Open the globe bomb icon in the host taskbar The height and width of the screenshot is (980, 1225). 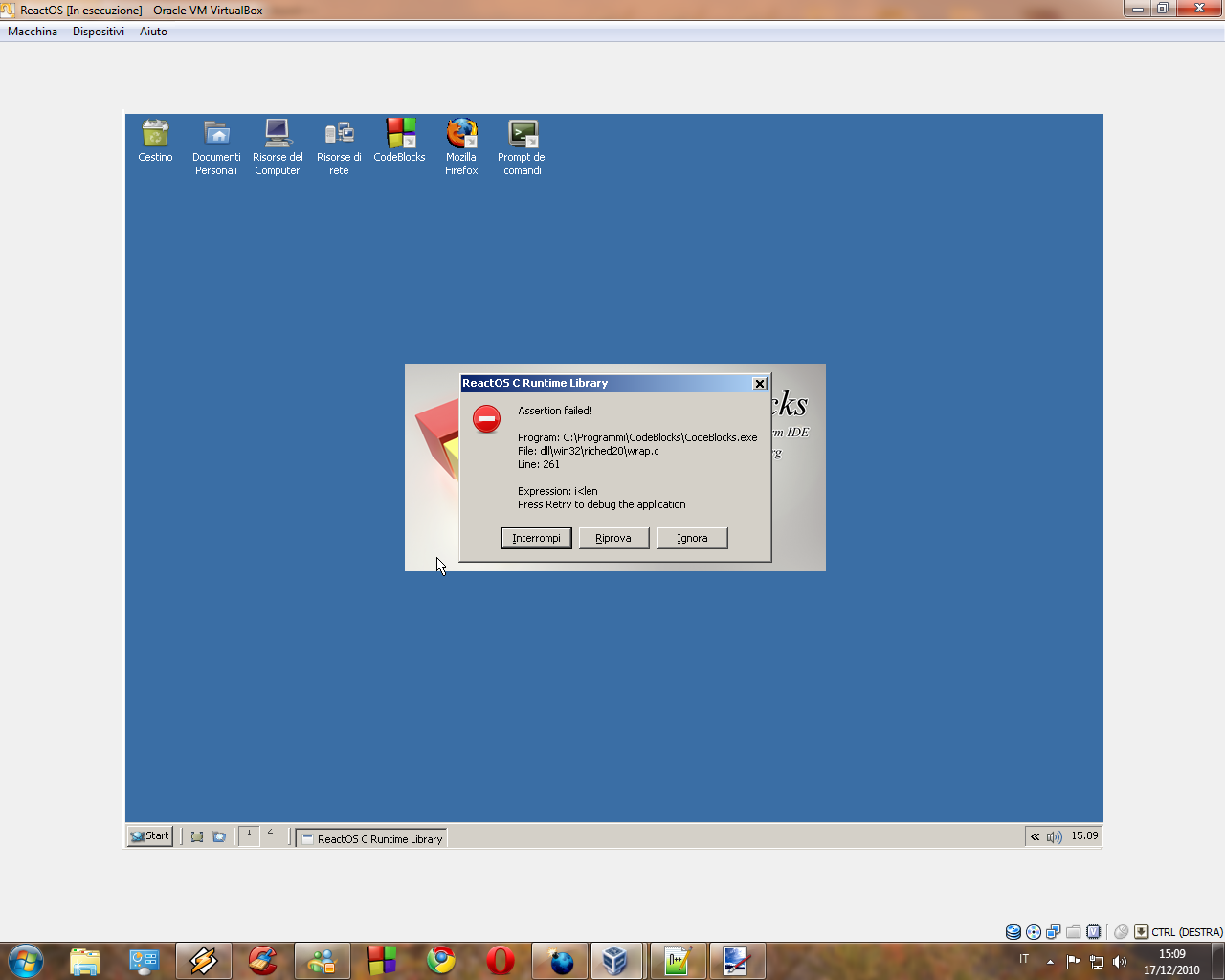(560, 961)
